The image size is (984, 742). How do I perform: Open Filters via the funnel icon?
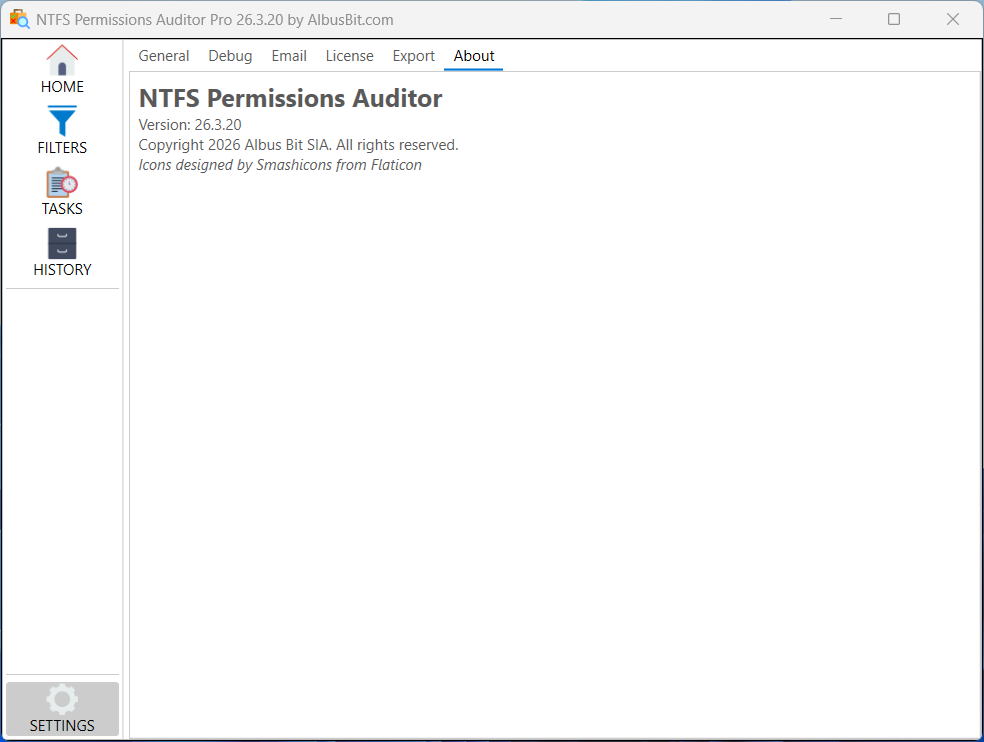pos(62,121)
